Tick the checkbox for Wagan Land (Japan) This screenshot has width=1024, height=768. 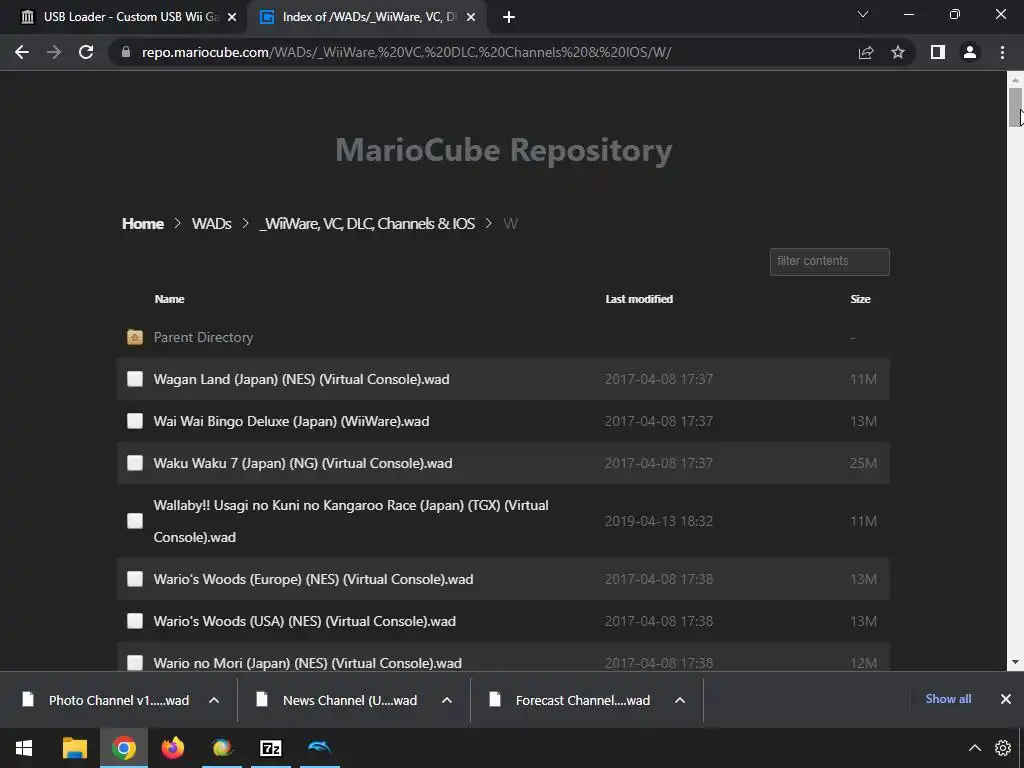click(135, 379)
